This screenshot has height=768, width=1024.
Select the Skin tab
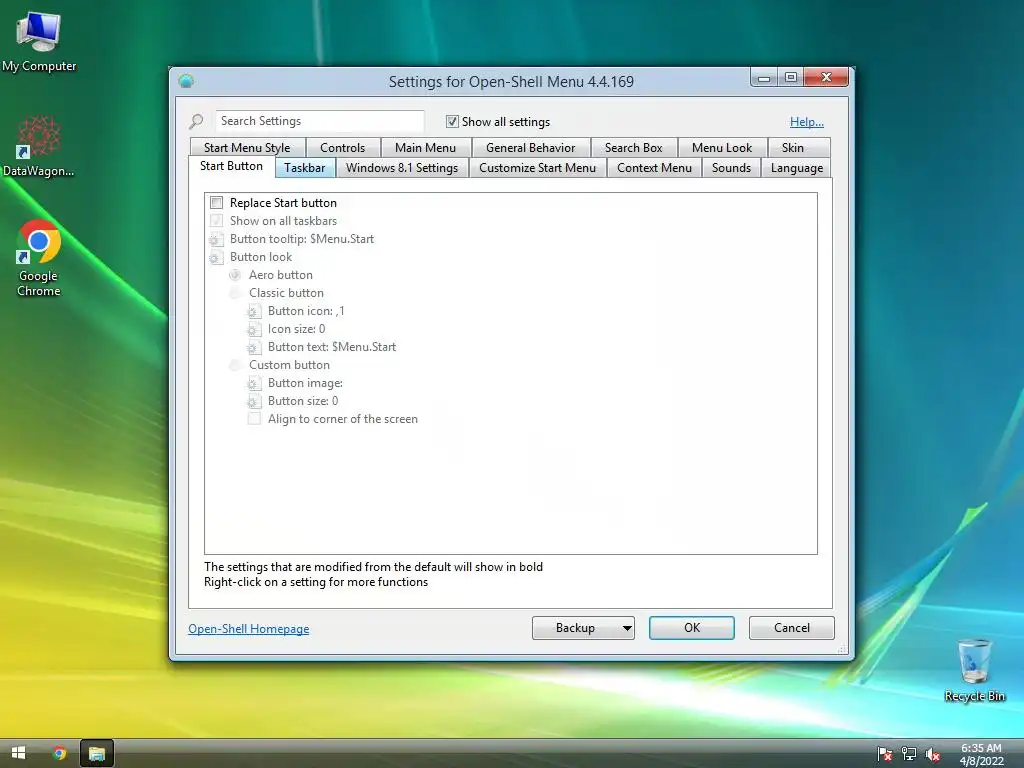pos(793,148)
